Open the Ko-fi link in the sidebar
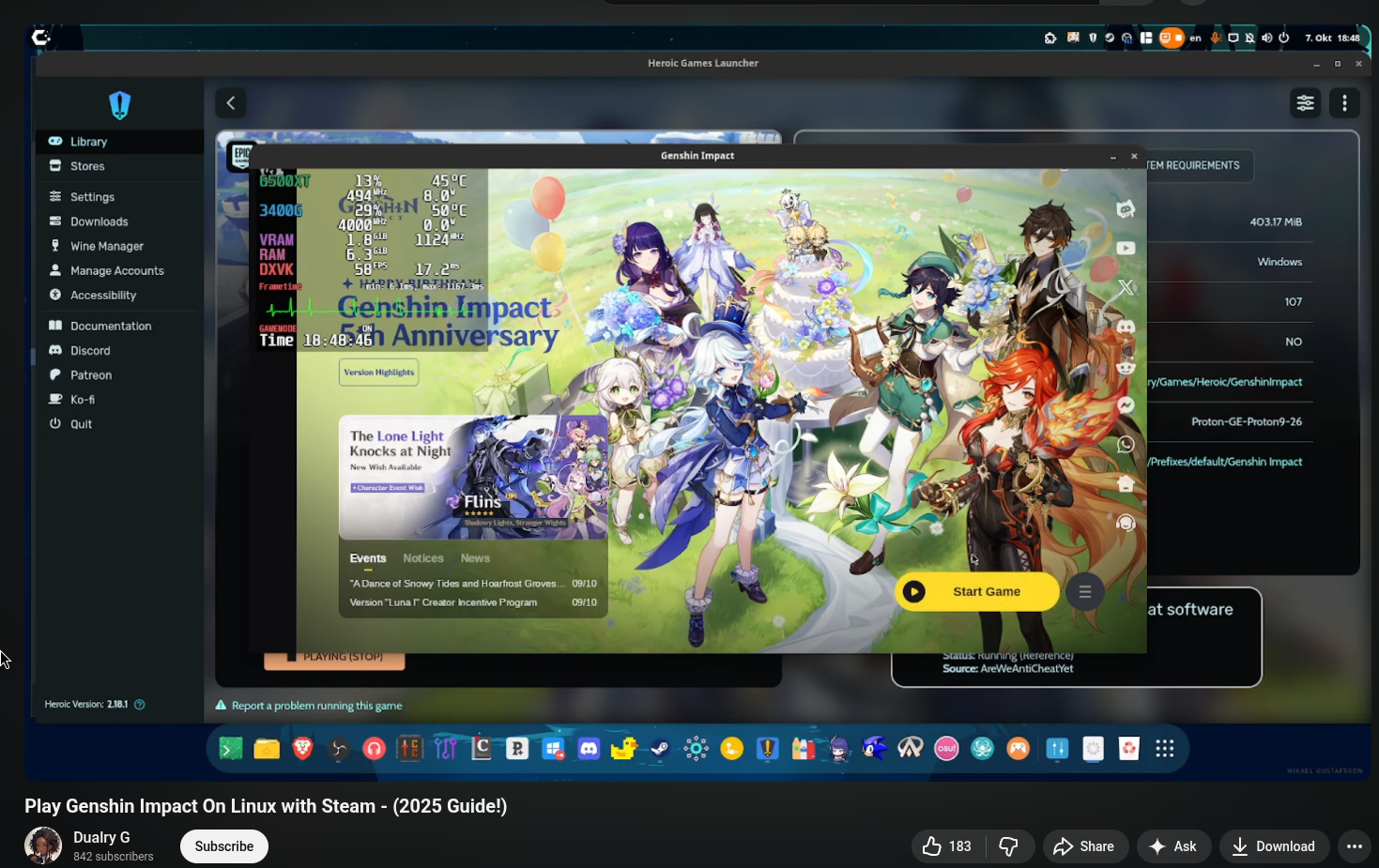 [119, 399]
